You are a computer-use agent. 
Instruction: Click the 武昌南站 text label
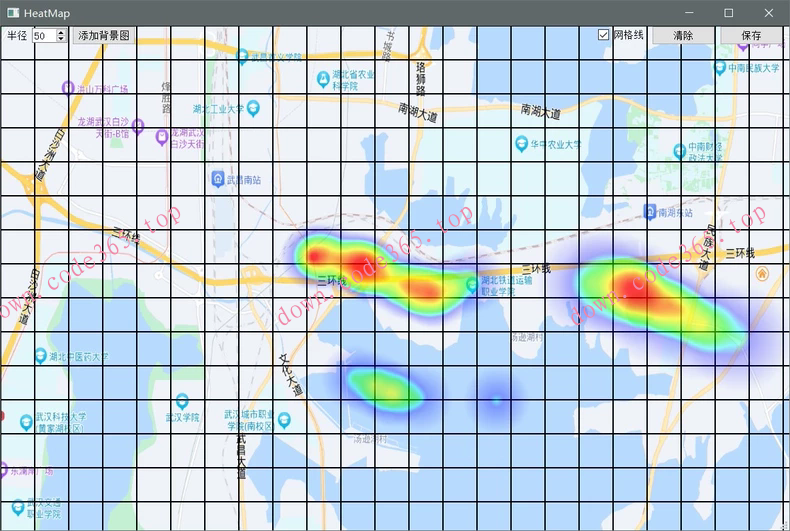coord(244,180)
